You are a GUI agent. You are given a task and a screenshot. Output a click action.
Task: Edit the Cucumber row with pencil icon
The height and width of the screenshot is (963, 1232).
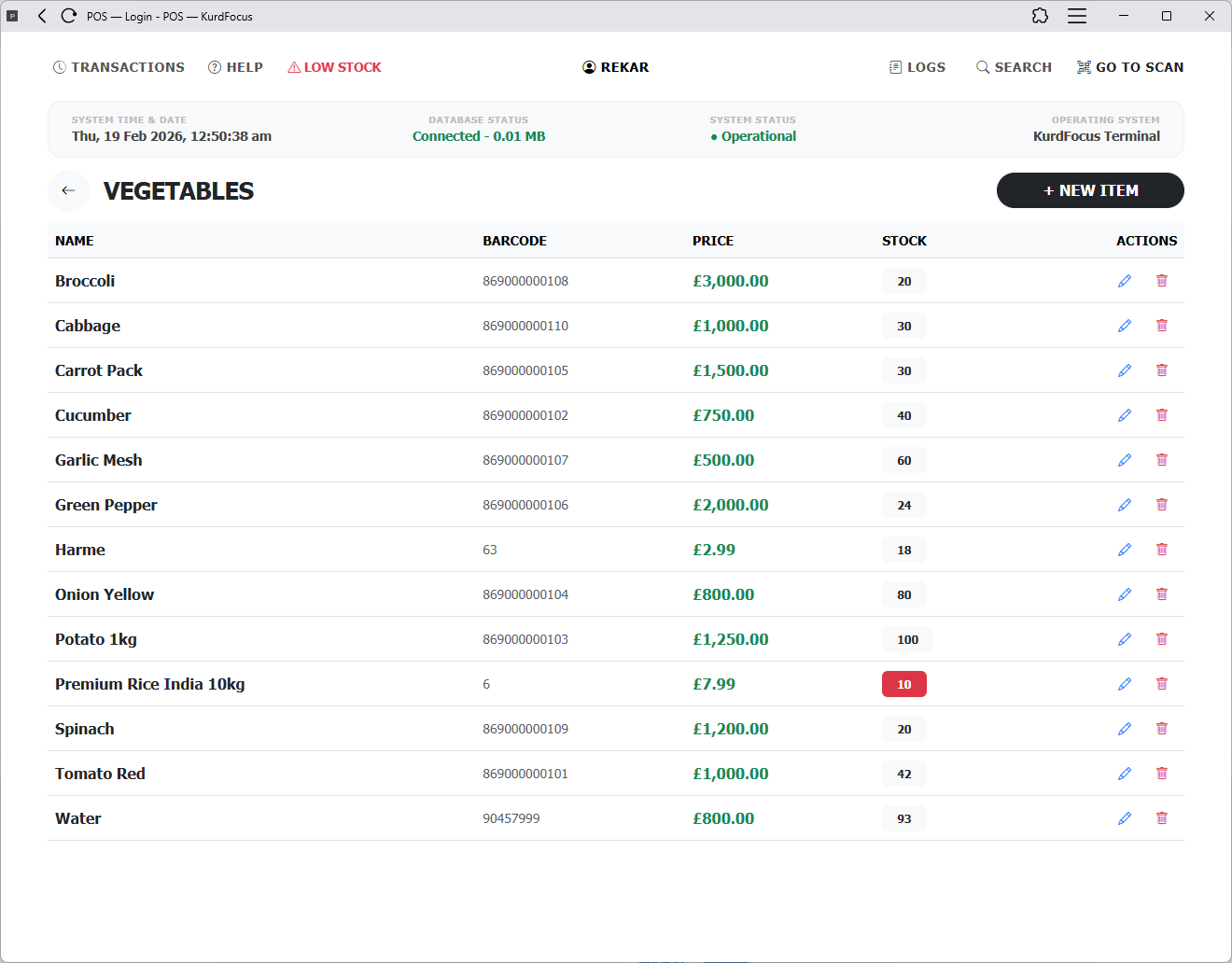tap(1125, 415)
